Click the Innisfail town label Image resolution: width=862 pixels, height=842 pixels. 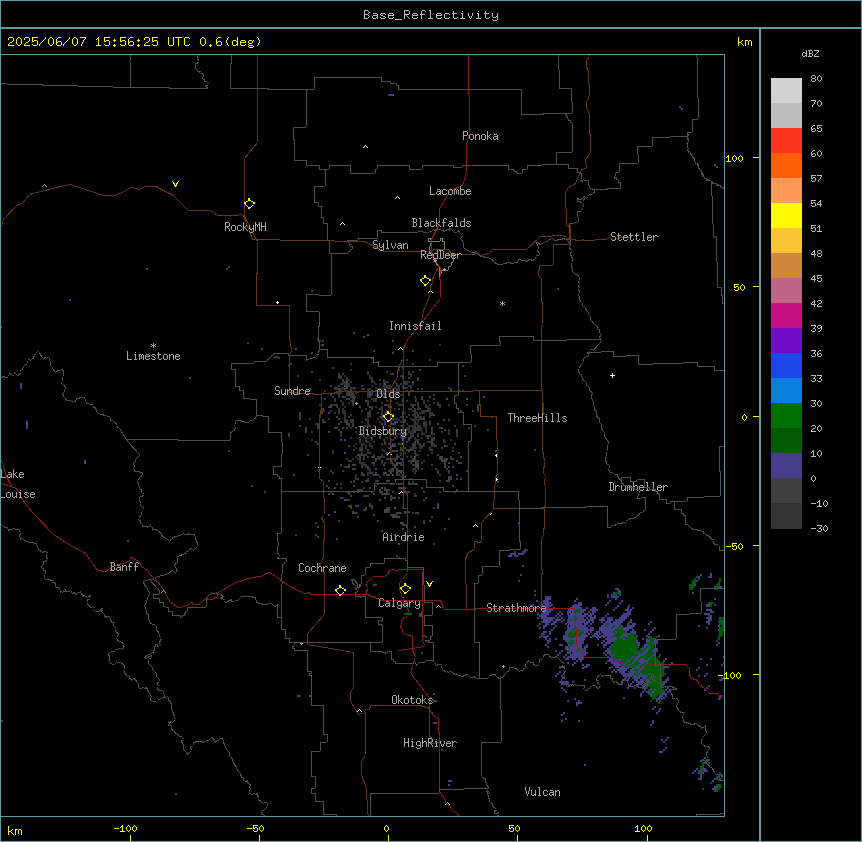click(x=415, y=326)
